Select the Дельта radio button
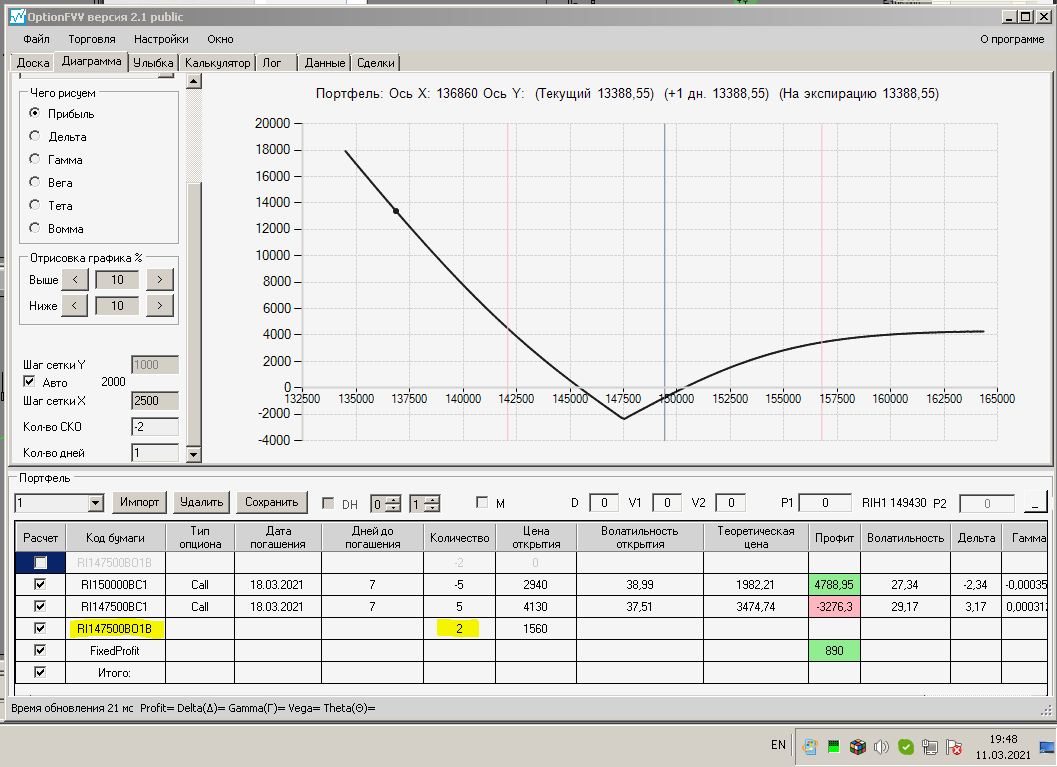 pyautogui.click(x=35, y=136)
